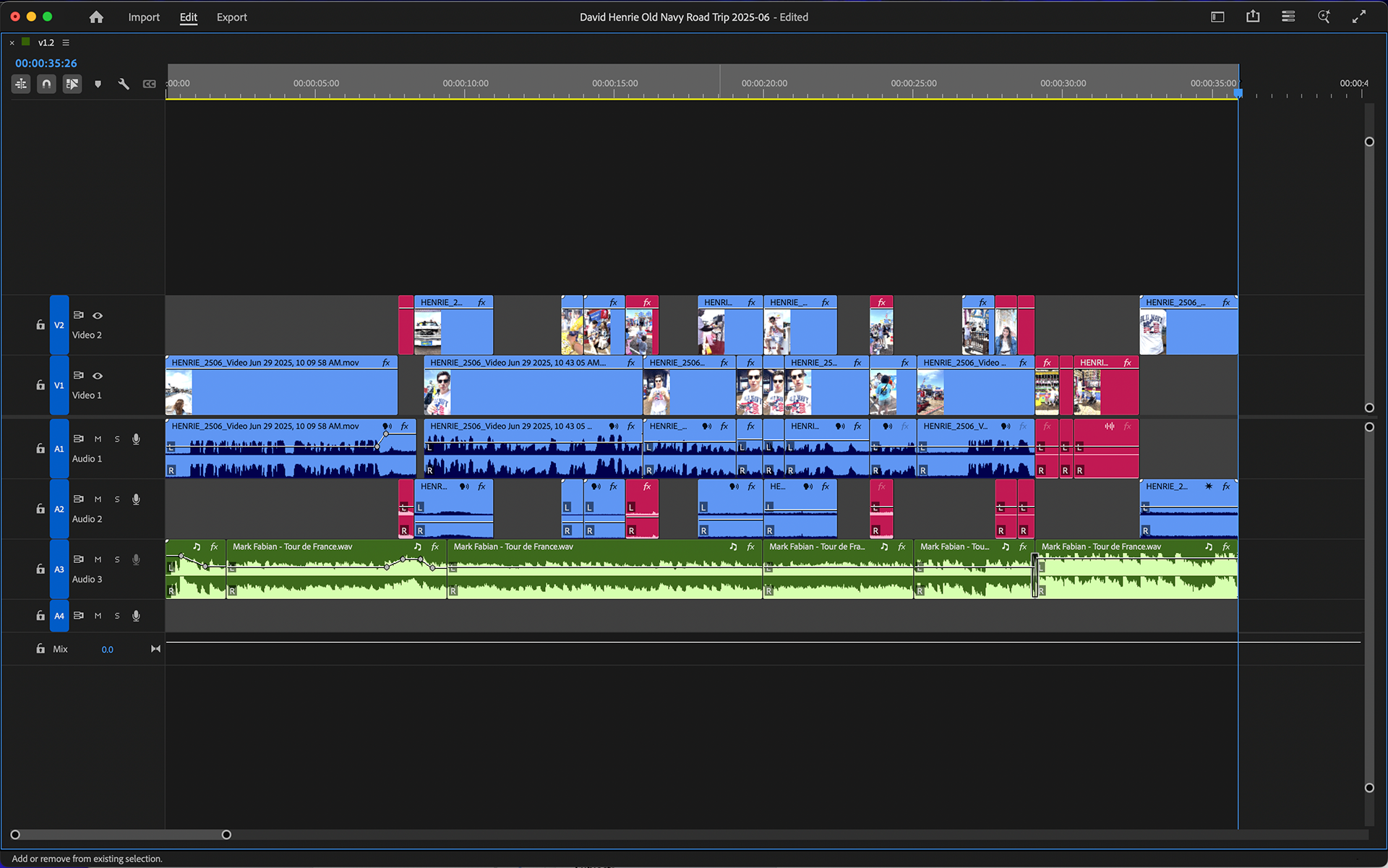Add a marker with marker icon
This screenshot has width=1388, height=868.
98,84
